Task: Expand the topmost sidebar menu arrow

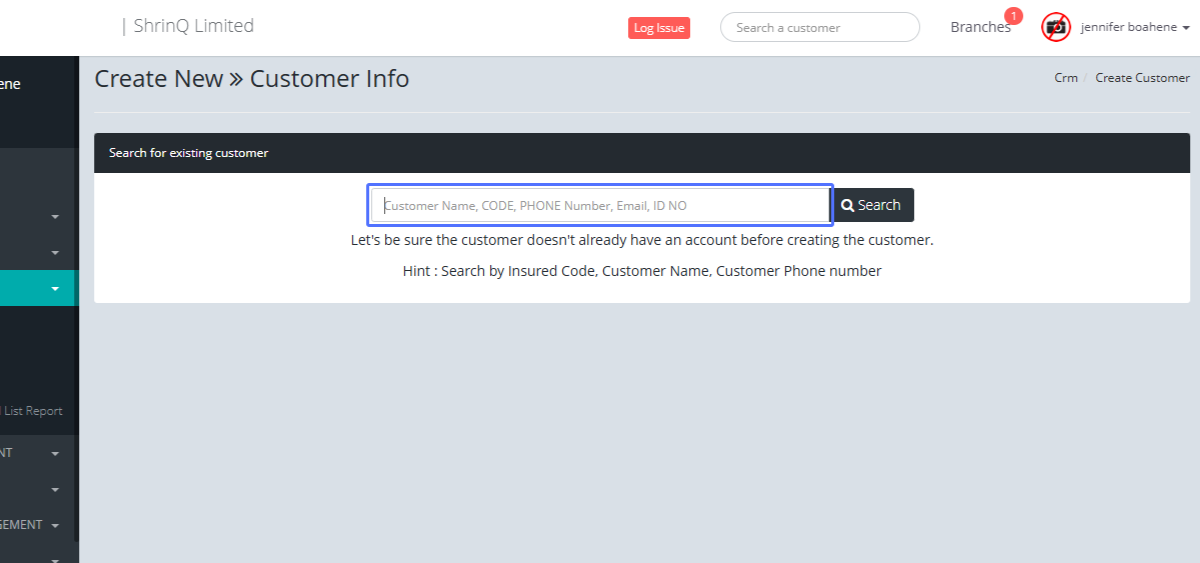Action: (55, 216)
